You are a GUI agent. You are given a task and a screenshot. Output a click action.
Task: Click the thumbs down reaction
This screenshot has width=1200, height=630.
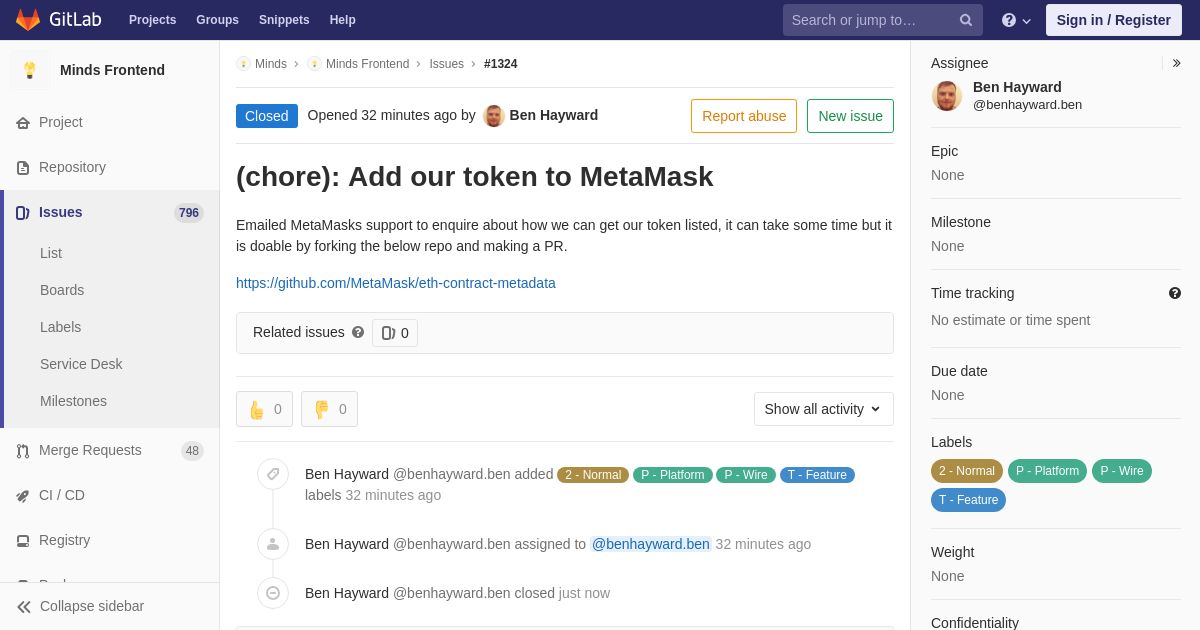(329, 409)
